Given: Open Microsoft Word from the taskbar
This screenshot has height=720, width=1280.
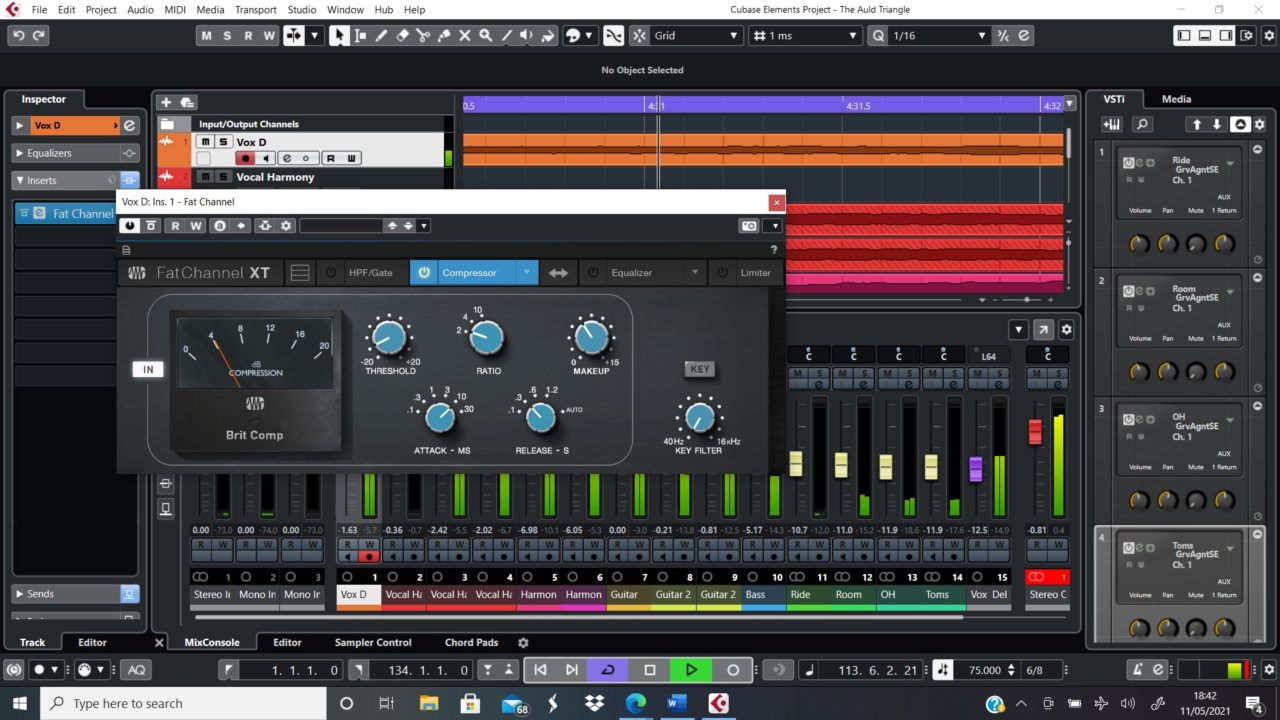Looking at the screenshot, I should 677,704.
